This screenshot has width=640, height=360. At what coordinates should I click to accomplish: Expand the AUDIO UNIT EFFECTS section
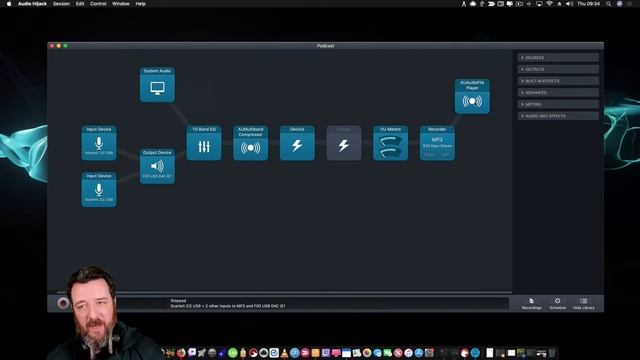coord(558,116)
